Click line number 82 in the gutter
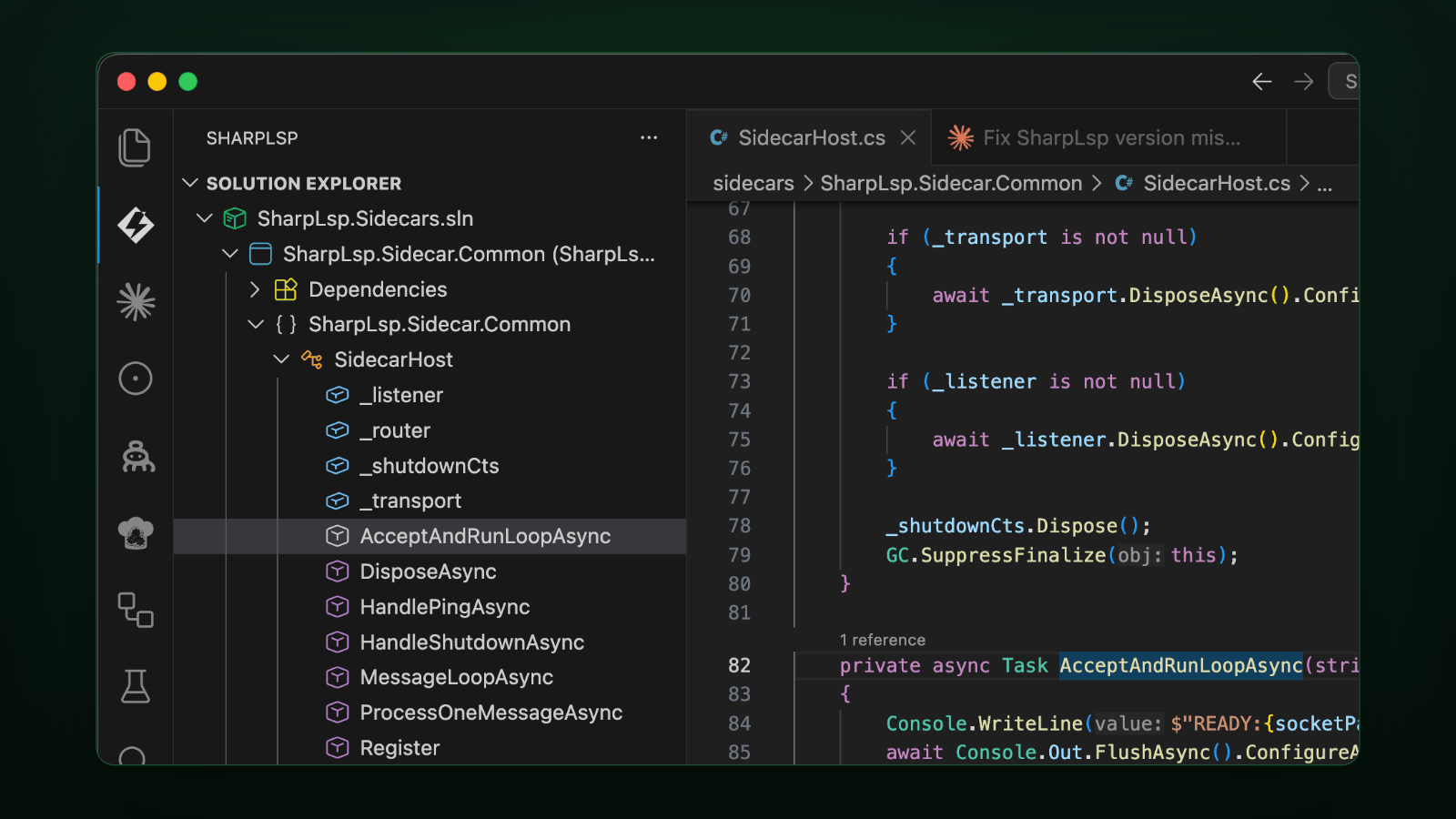 click(x=739, y=665)
